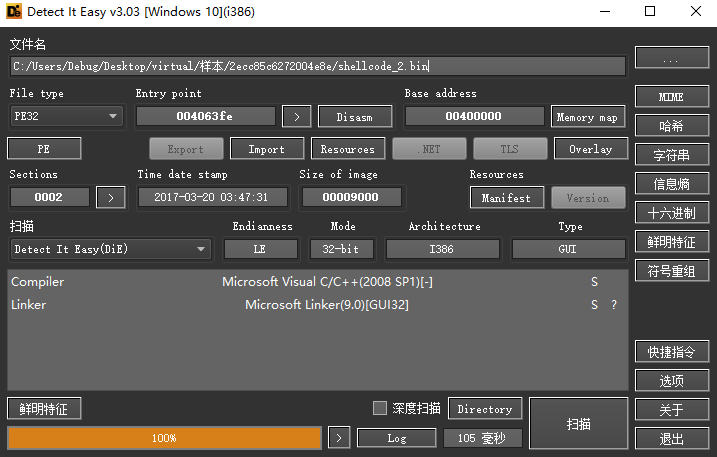Open the Import table
The image size is (717, 457).
(x=266, y=149)
